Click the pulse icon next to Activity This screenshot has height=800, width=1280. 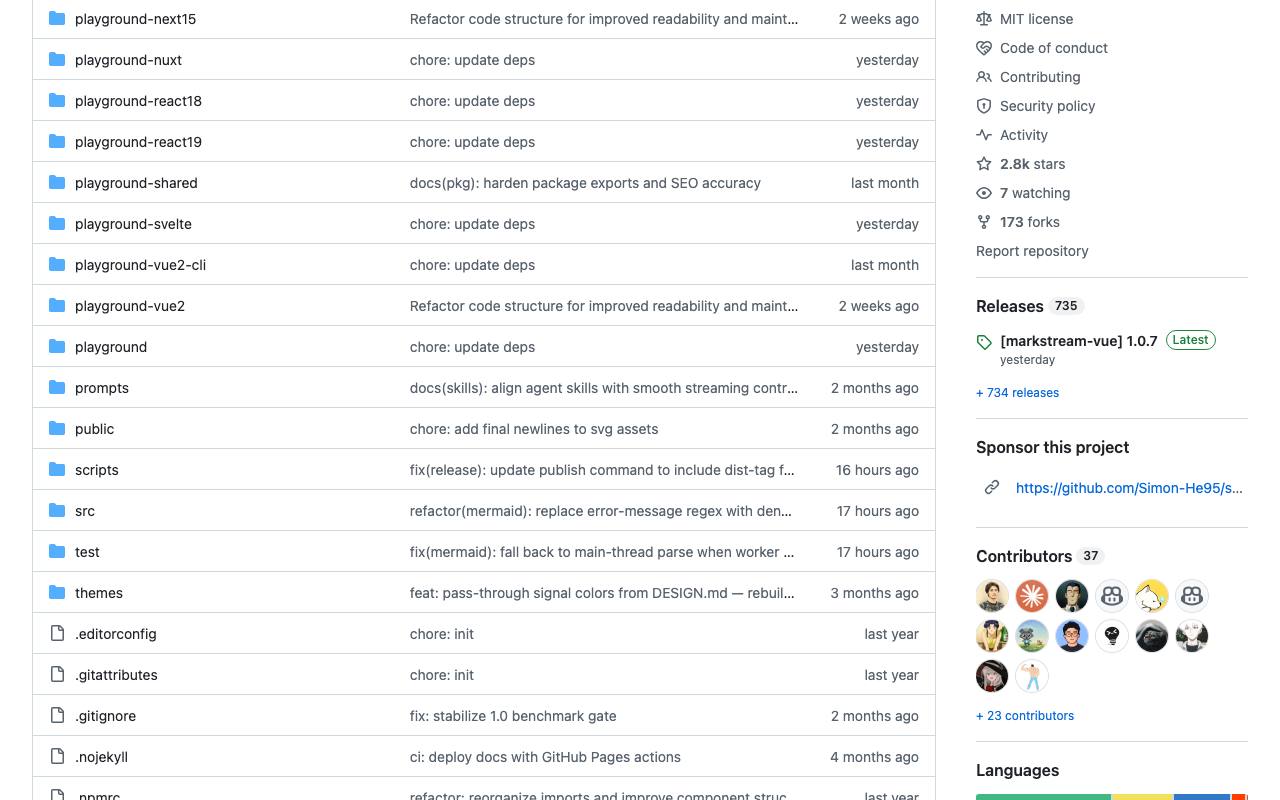[x=984, y=135]
